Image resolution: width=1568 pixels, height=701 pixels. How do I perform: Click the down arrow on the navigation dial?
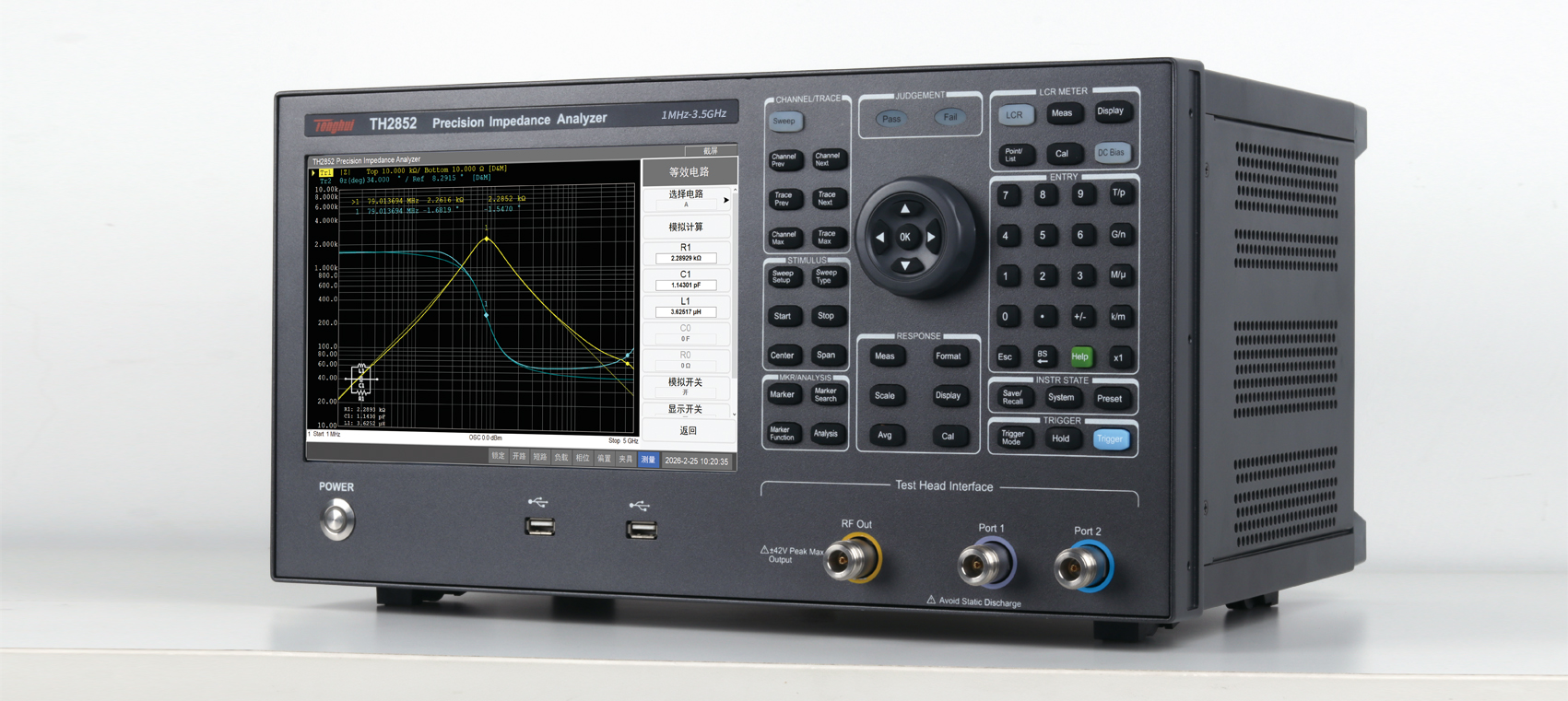(905, 265)
